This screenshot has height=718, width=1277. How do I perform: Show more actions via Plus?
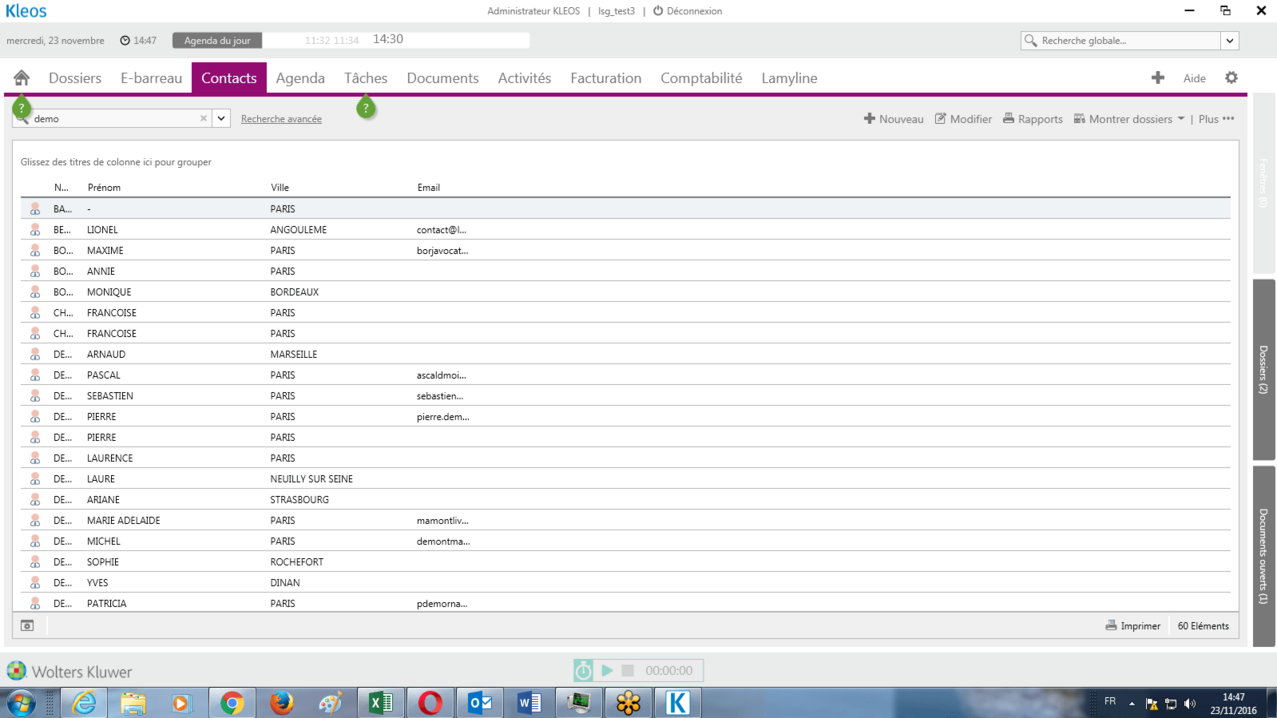(1216, 119)
